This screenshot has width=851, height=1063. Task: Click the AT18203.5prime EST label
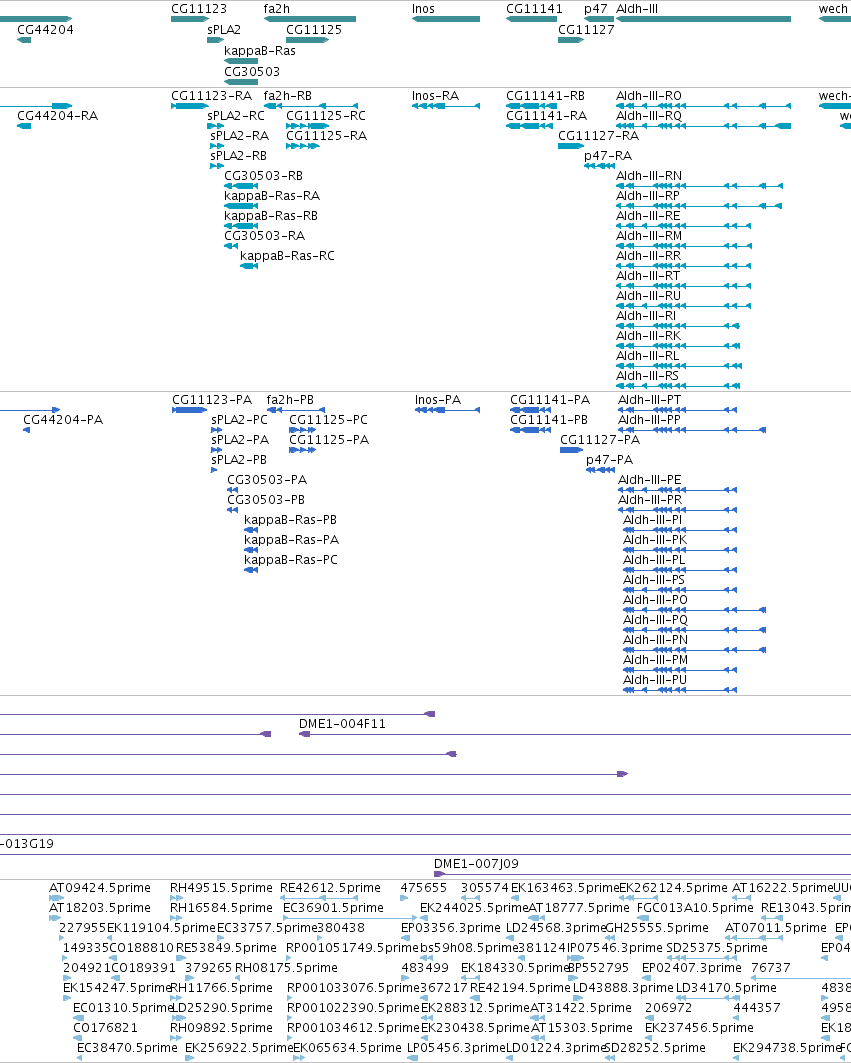tap(100, 907)
